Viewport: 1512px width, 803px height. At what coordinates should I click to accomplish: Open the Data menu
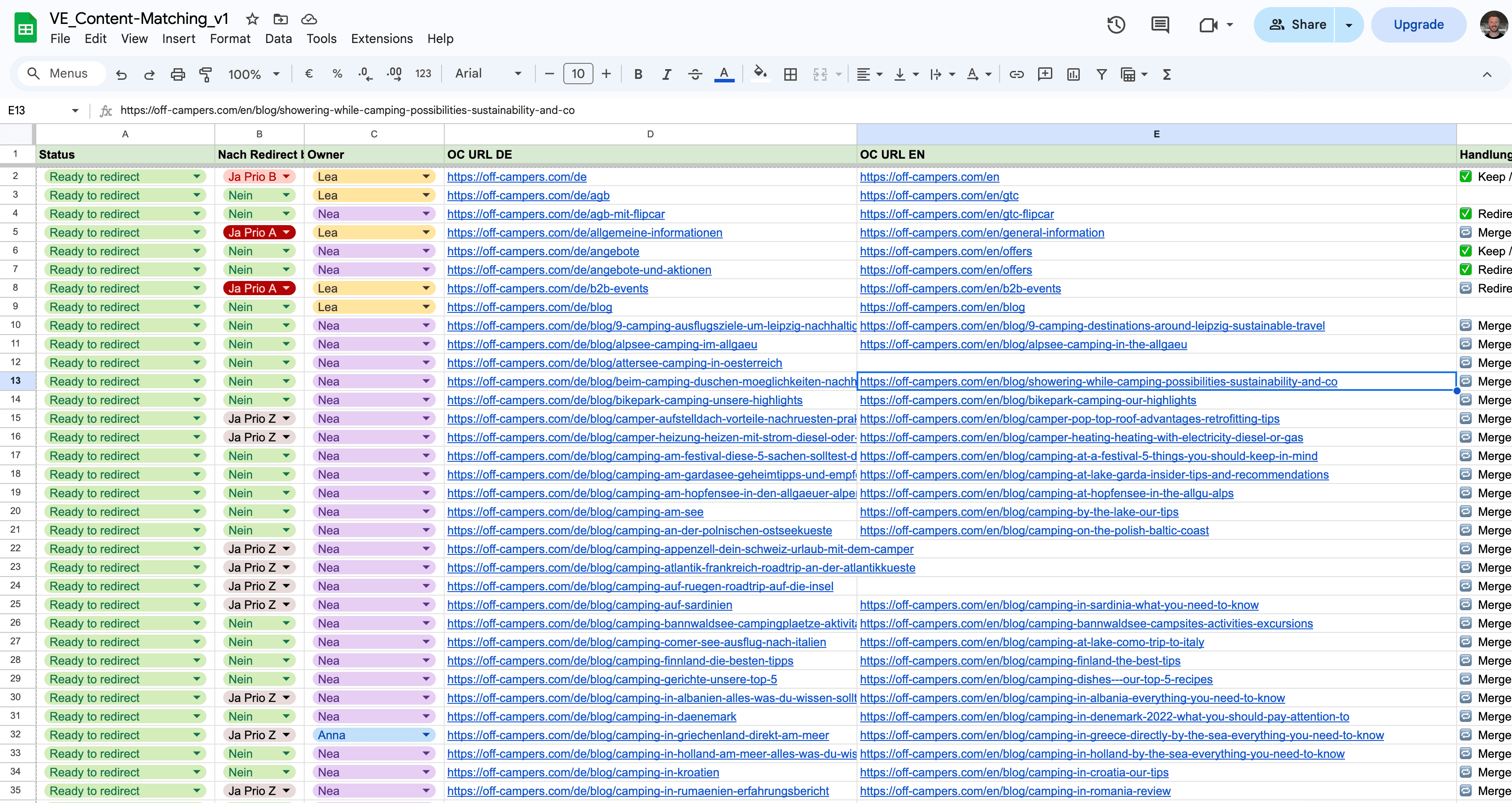coord(278,39)
